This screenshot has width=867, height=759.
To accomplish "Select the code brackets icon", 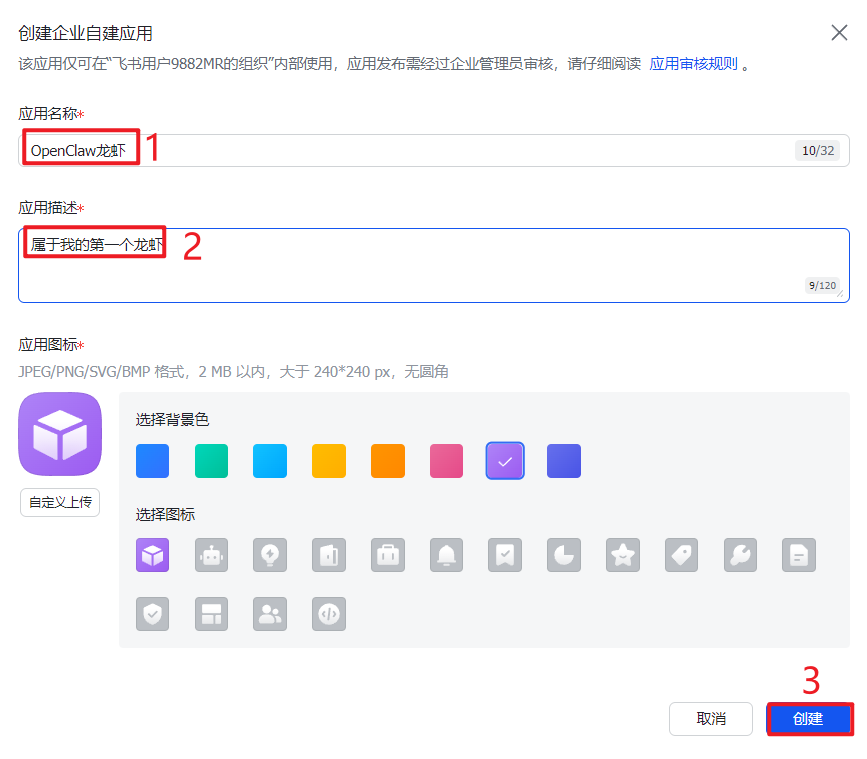I will [329, 614].
